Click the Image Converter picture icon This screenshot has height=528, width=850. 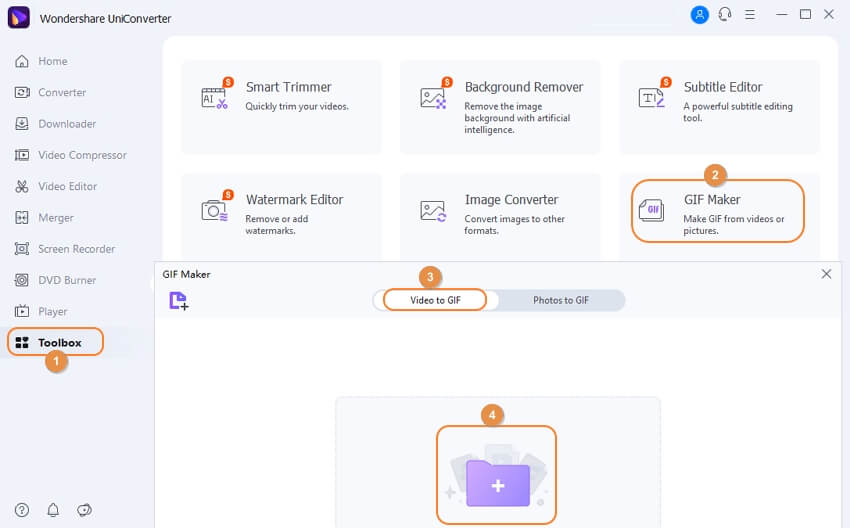click(x=433, y=211)
